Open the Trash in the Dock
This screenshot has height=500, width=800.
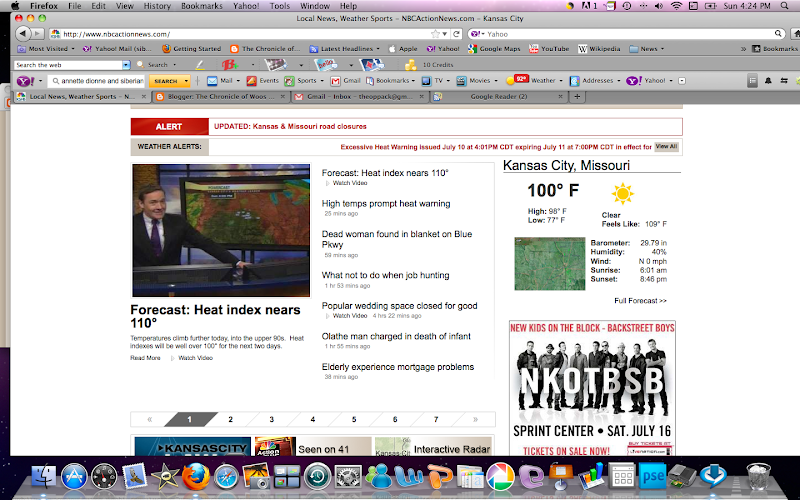coord(759,476)
